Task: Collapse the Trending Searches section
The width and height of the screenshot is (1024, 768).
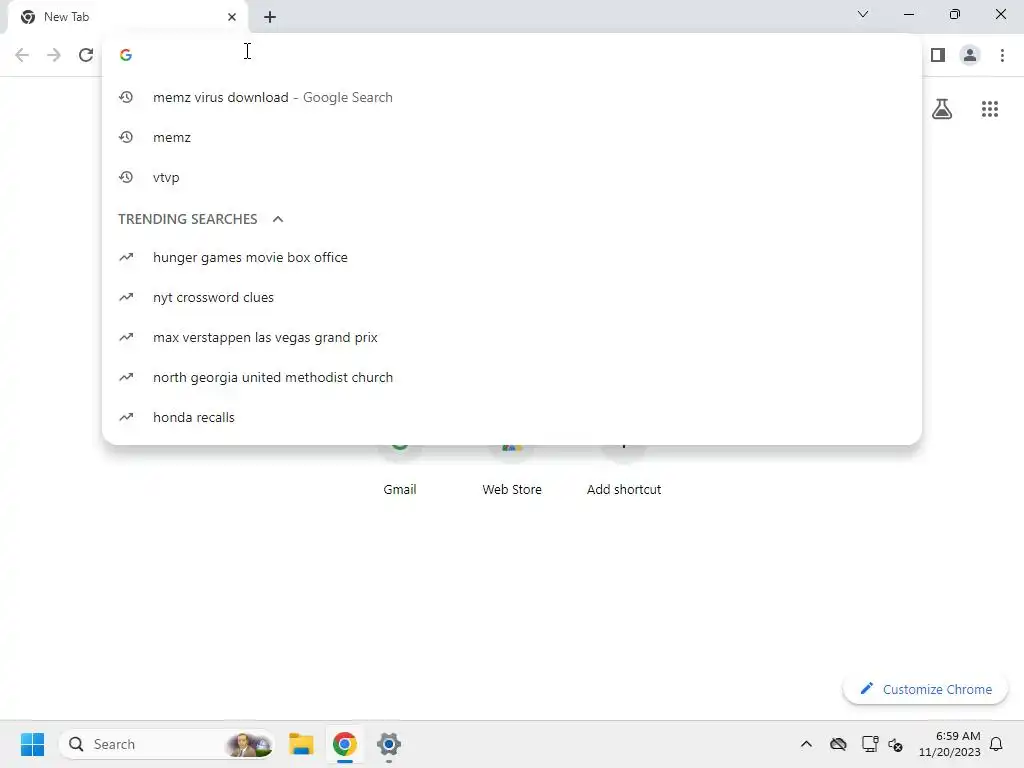Action: pyautogui.click(x=278, y=219)
